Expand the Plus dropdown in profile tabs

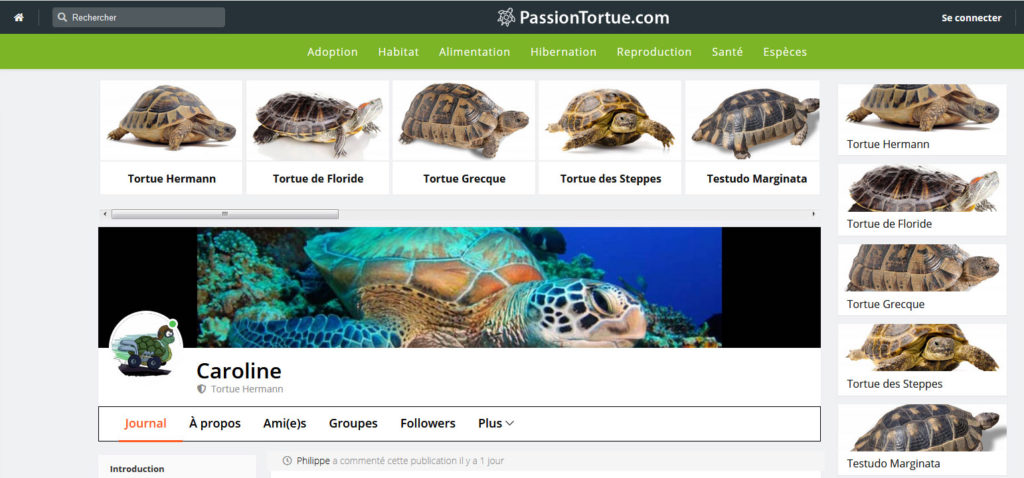click(x=496, y=423)
